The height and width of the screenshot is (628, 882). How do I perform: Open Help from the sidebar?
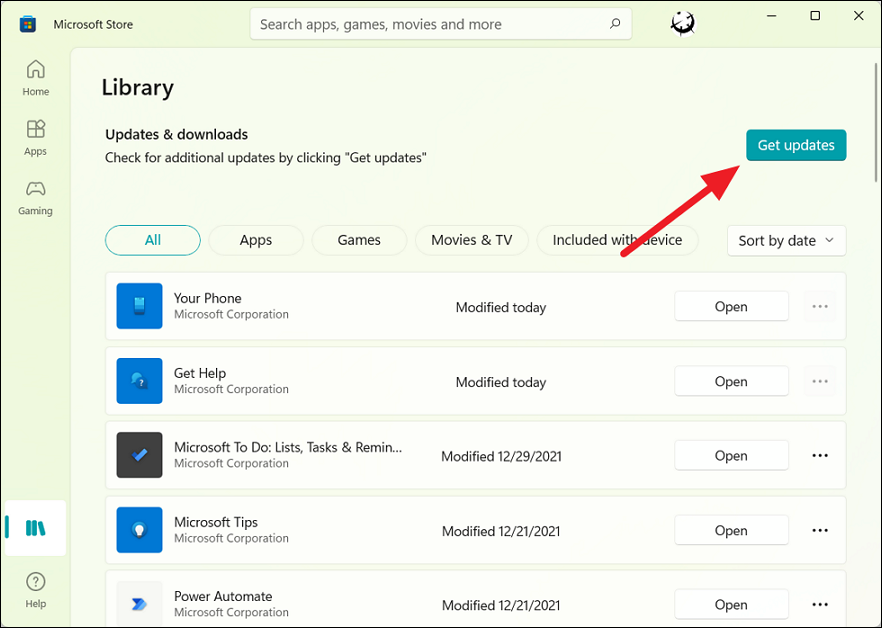click(35, 590)
